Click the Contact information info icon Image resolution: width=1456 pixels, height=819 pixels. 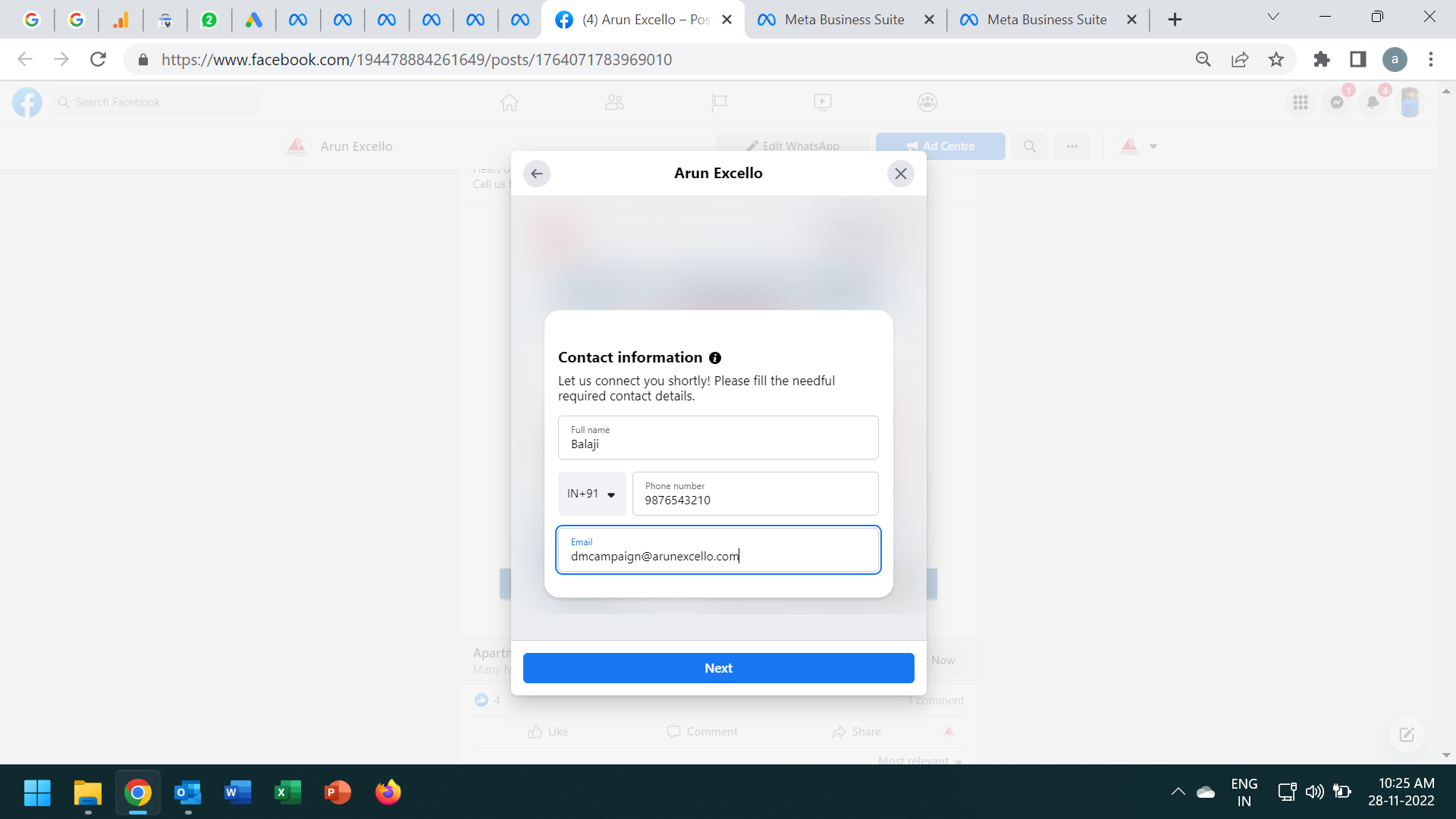pos(715,358)
